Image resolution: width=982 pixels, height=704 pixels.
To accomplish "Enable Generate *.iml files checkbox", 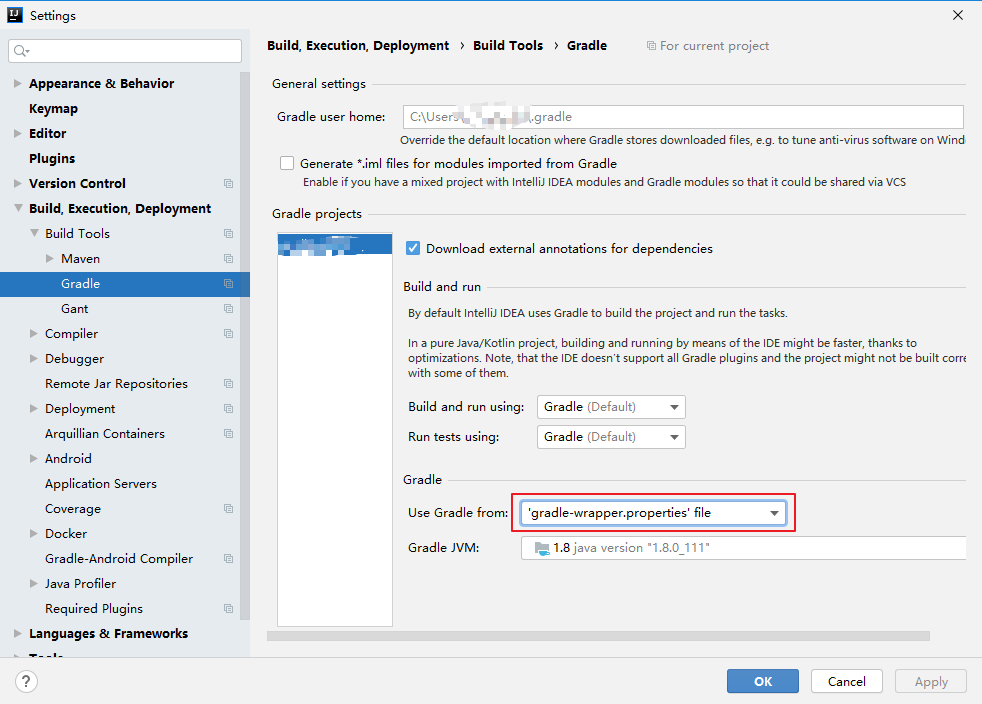I will pos(287,163).
